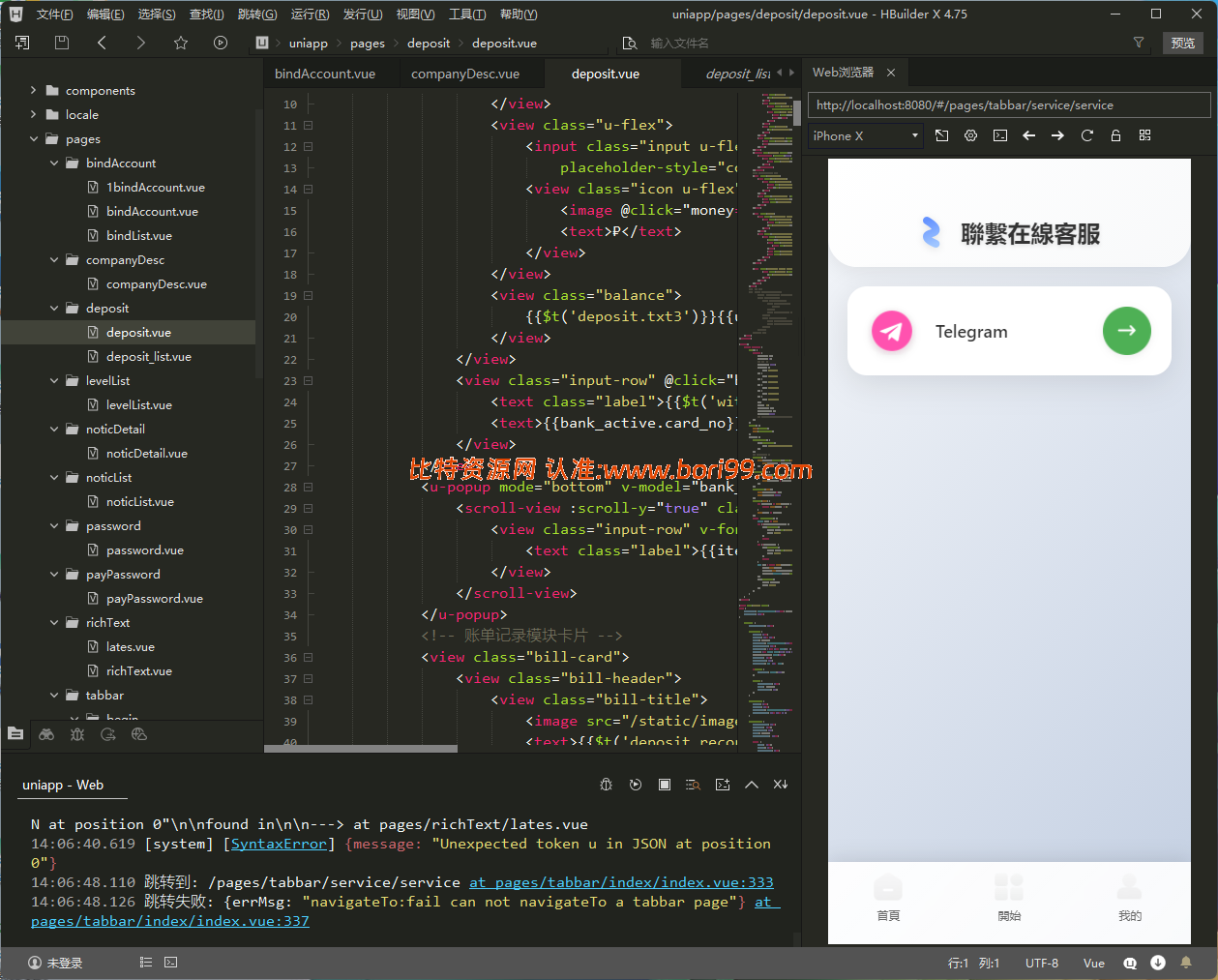
Task: Click the run play icon in toolbar
Action: (221, 43)
